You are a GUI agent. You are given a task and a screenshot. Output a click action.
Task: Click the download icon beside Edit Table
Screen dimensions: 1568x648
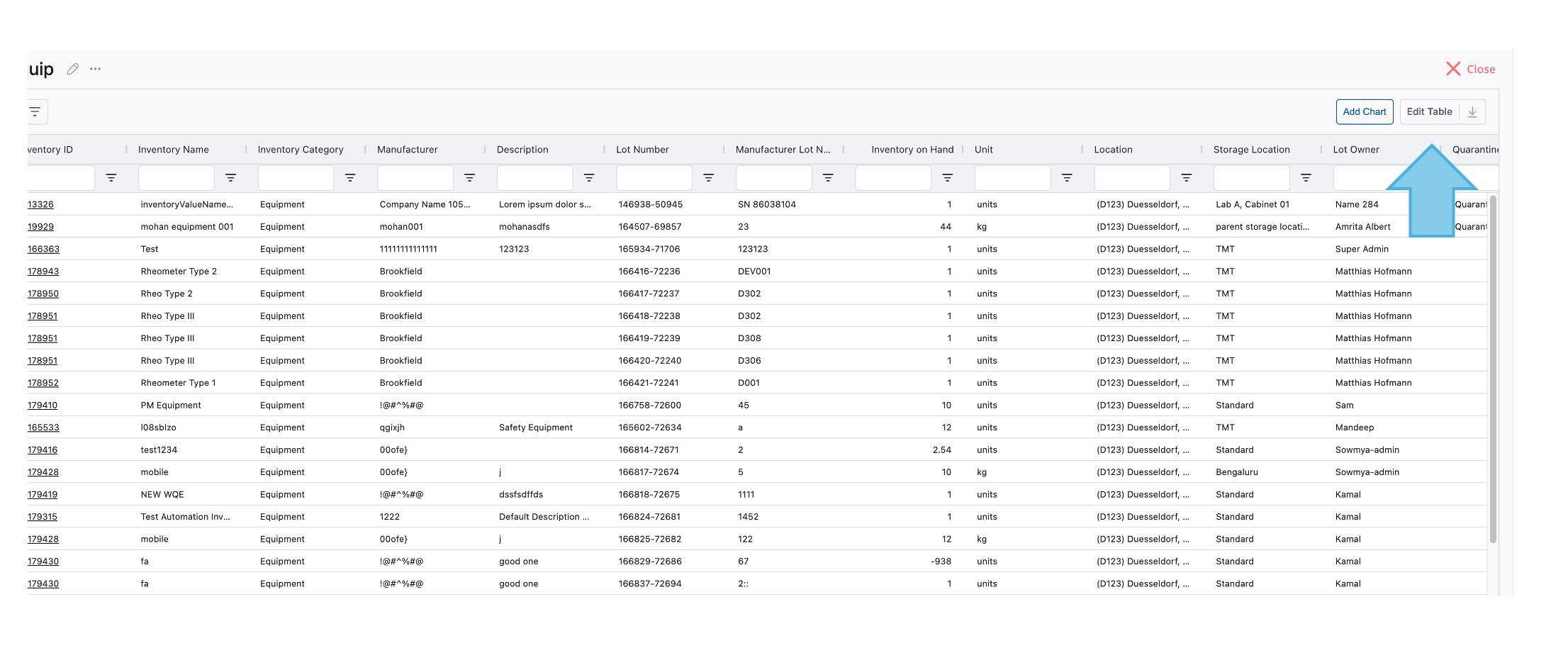coord(1473,111)
